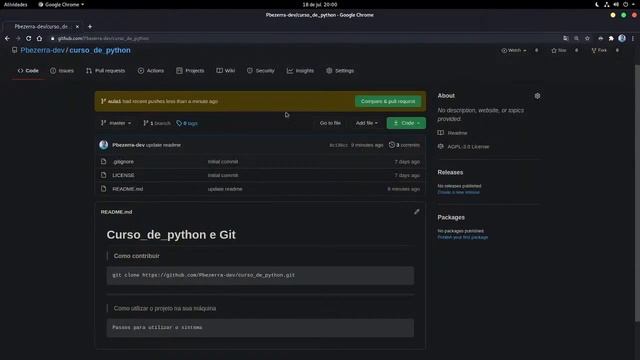Open the Atividades overview
The width and height of the screenshot is (640, 360).
16,4
